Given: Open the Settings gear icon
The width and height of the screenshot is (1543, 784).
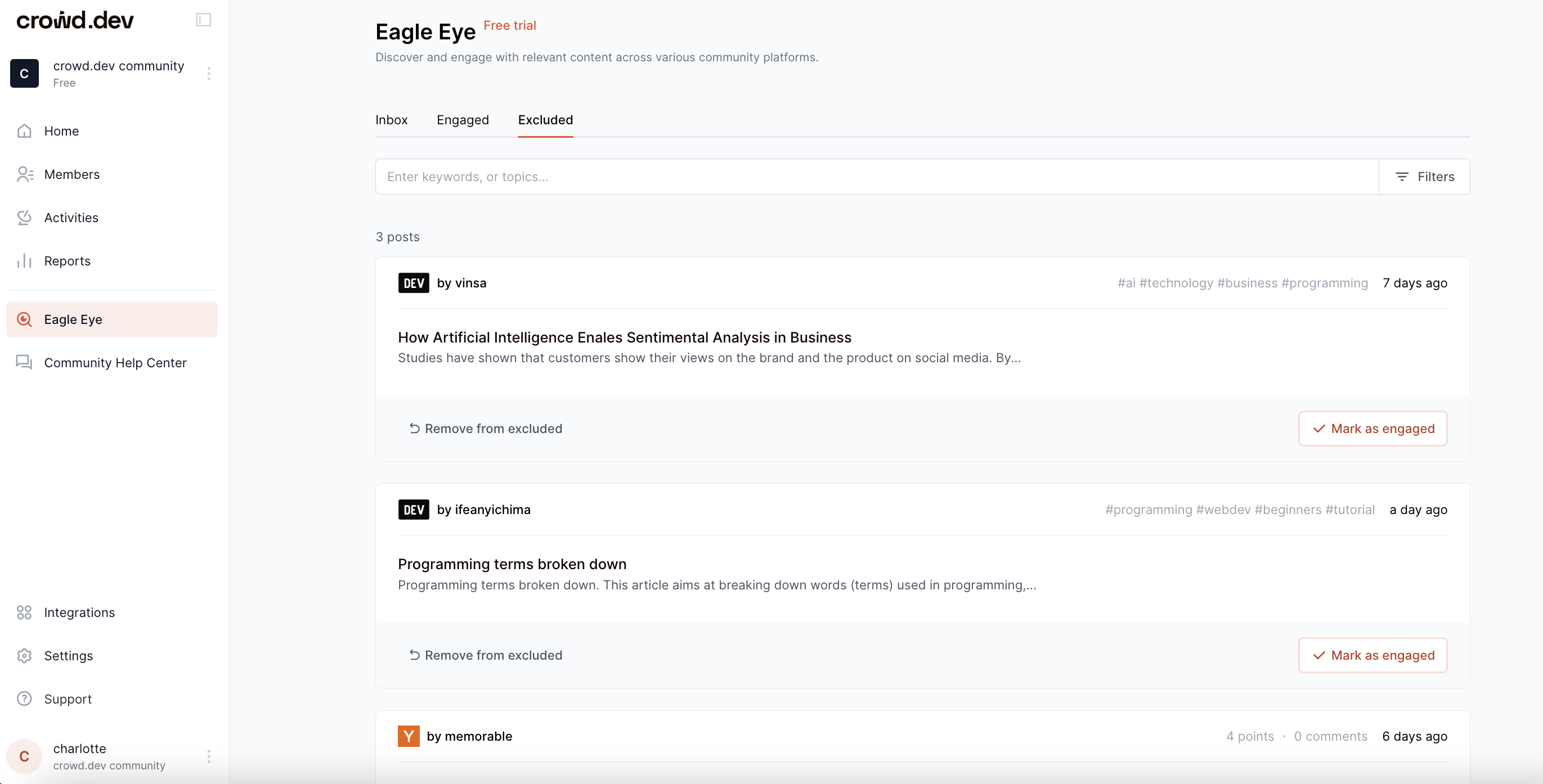Looking at the screenshot, I should click(x=24, y=655).
